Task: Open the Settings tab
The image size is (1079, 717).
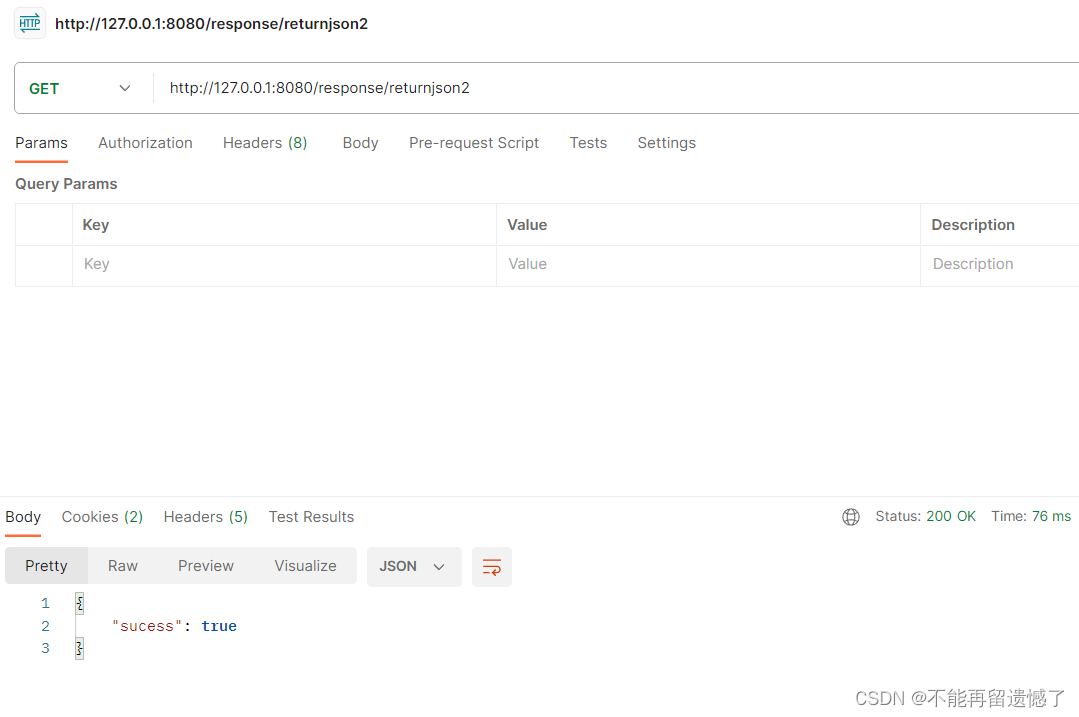Action: pos(666,143)
